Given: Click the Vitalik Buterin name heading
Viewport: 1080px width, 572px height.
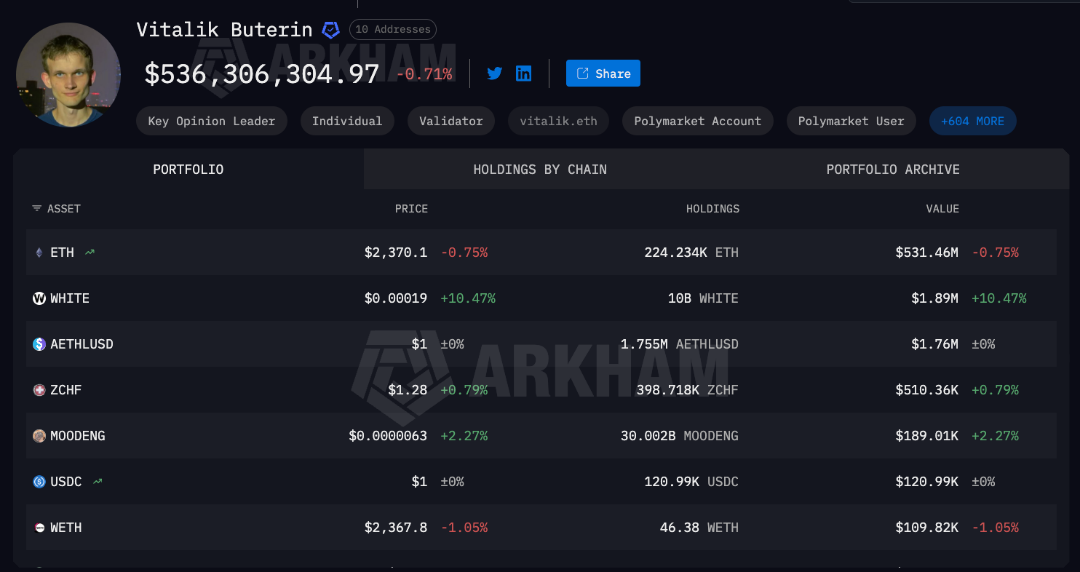Looking at the screenshot, I should tap(225, 30).
